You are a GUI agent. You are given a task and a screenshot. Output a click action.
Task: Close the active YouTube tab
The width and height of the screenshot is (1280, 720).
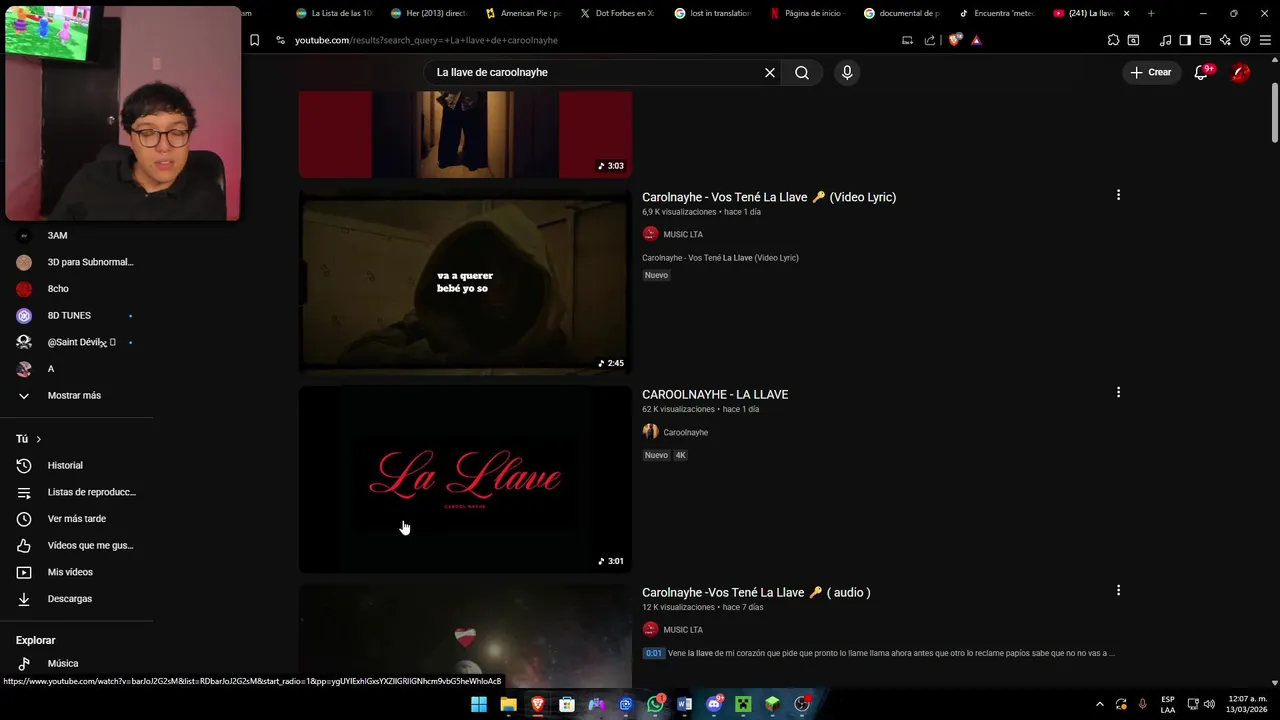[x=1127, y=13]
